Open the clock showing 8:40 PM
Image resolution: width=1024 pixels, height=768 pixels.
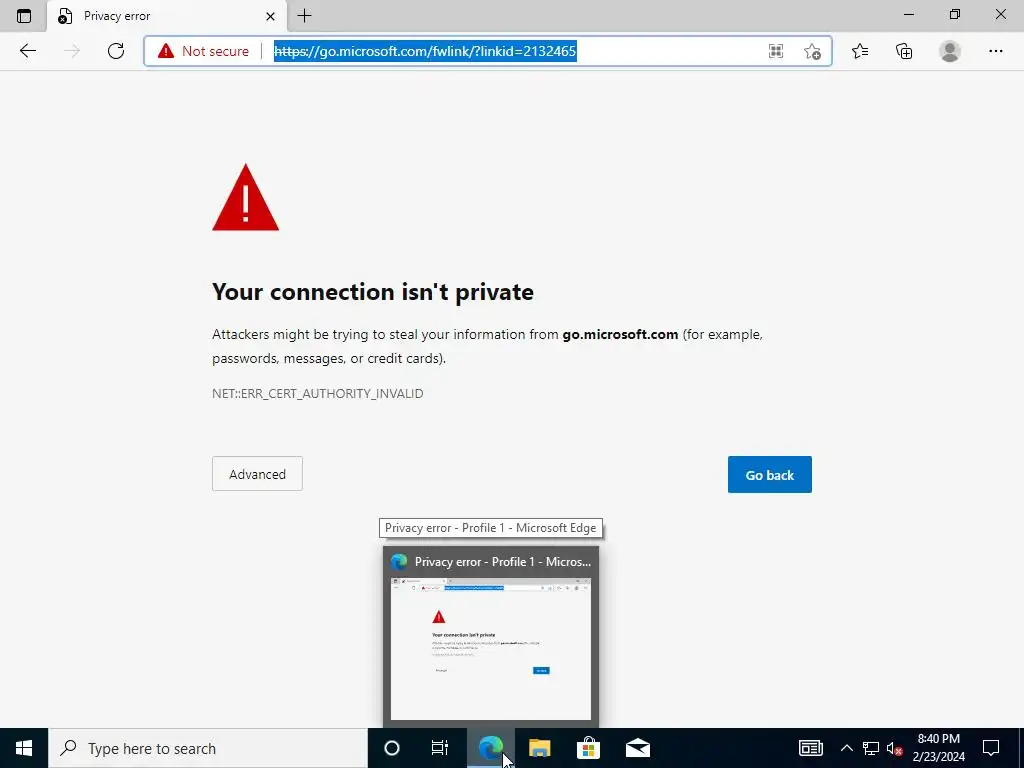pyautogui.click(x=938, y=748)
